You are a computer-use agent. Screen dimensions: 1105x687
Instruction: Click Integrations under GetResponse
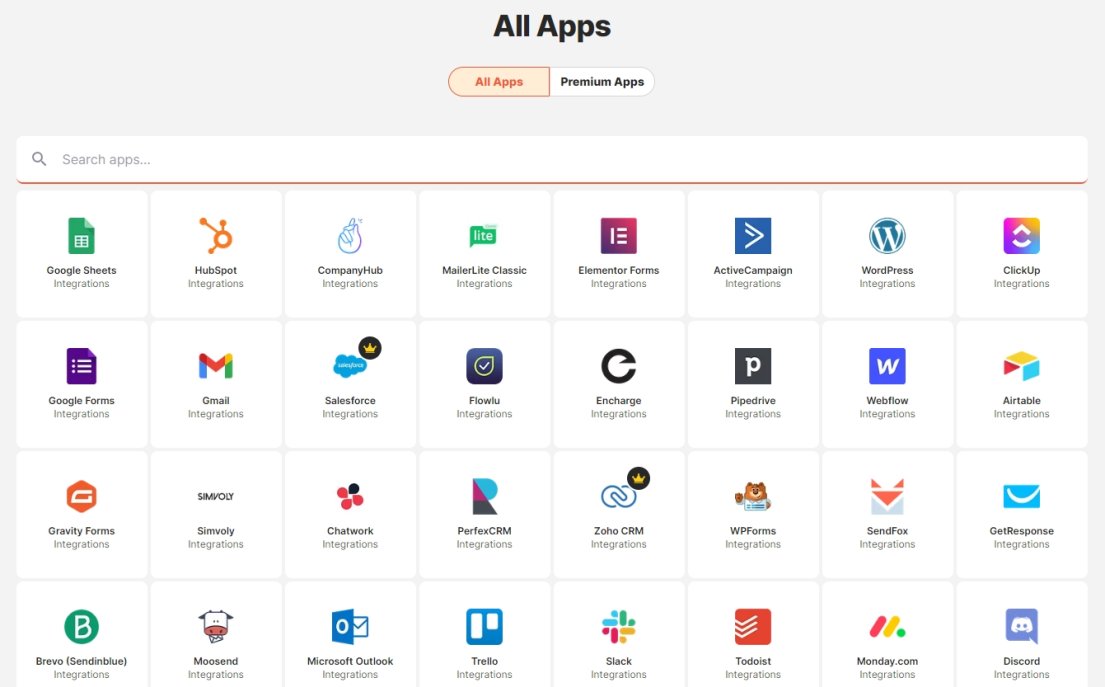pyautogui.click(x=1021, y=545)
